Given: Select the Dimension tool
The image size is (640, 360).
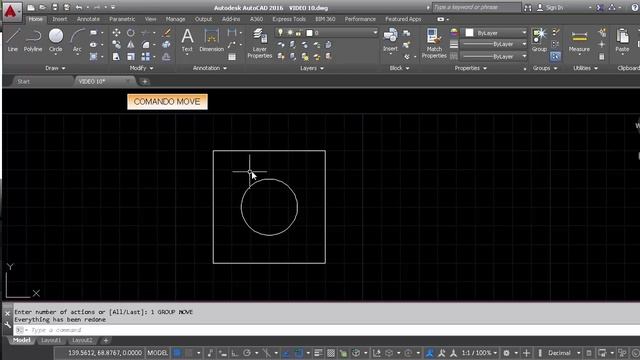Looking at the screenshot, I should [211, 40].
